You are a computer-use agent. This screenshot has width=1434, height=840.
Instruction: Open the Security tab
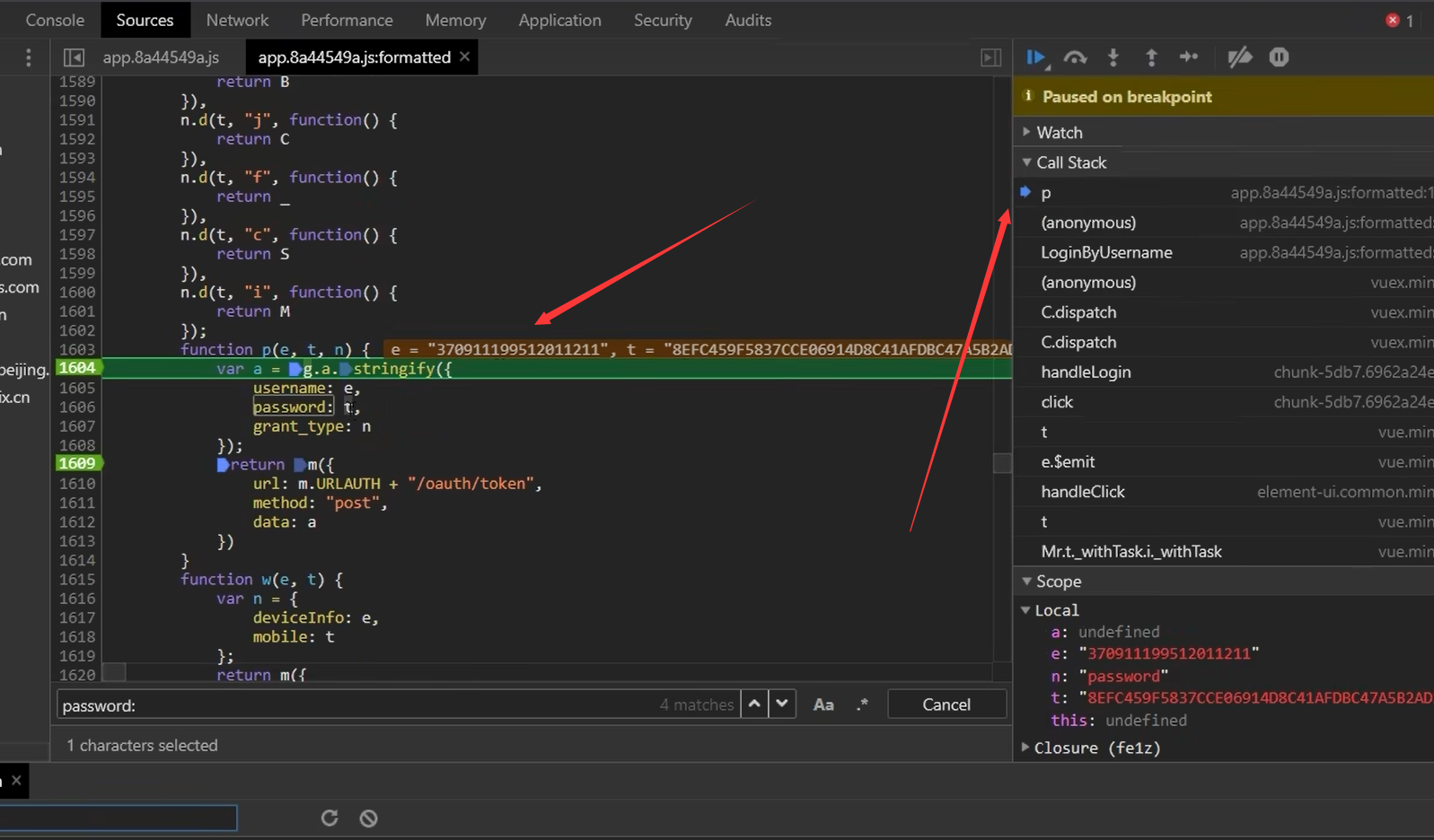tap(663, 20)
